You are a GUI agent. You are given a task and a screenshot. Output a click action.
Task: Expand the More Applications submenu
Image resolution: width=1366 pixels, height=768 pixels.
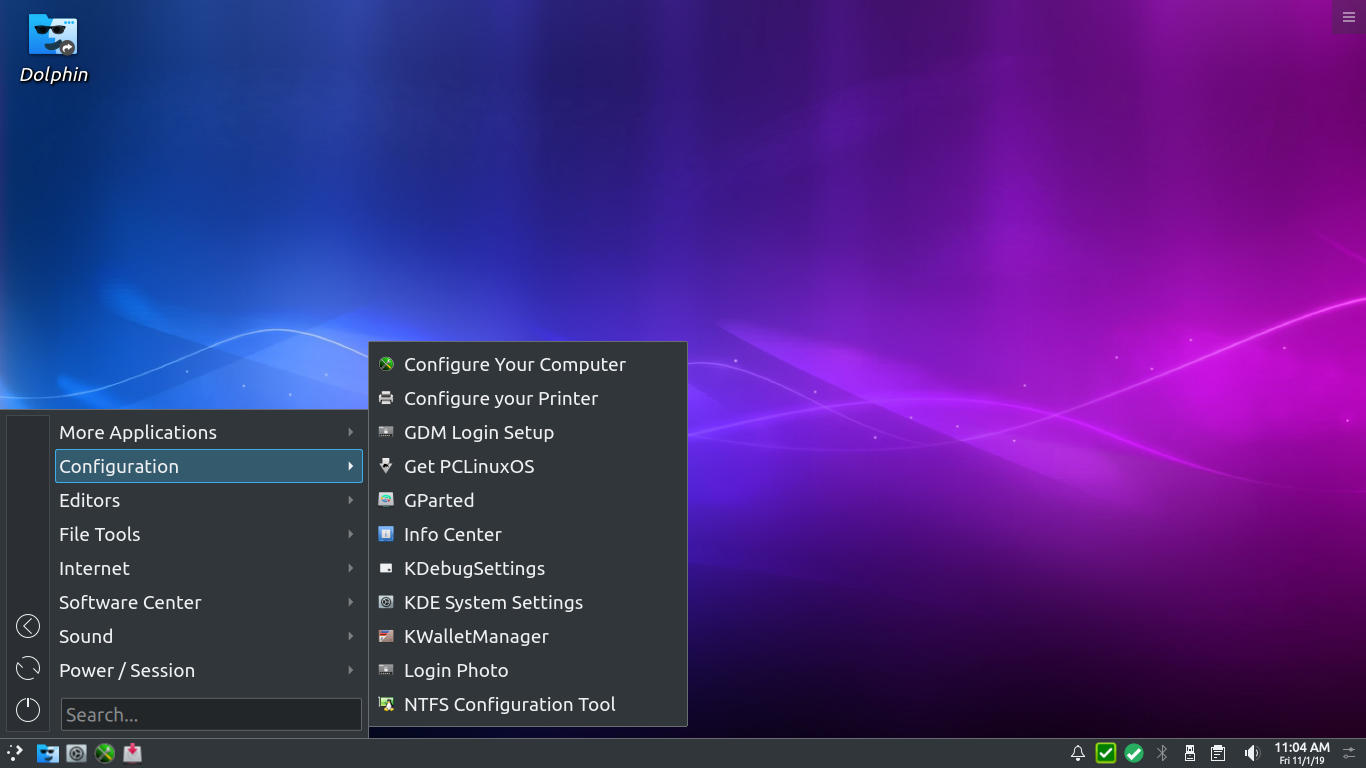(x=209, y=432)
